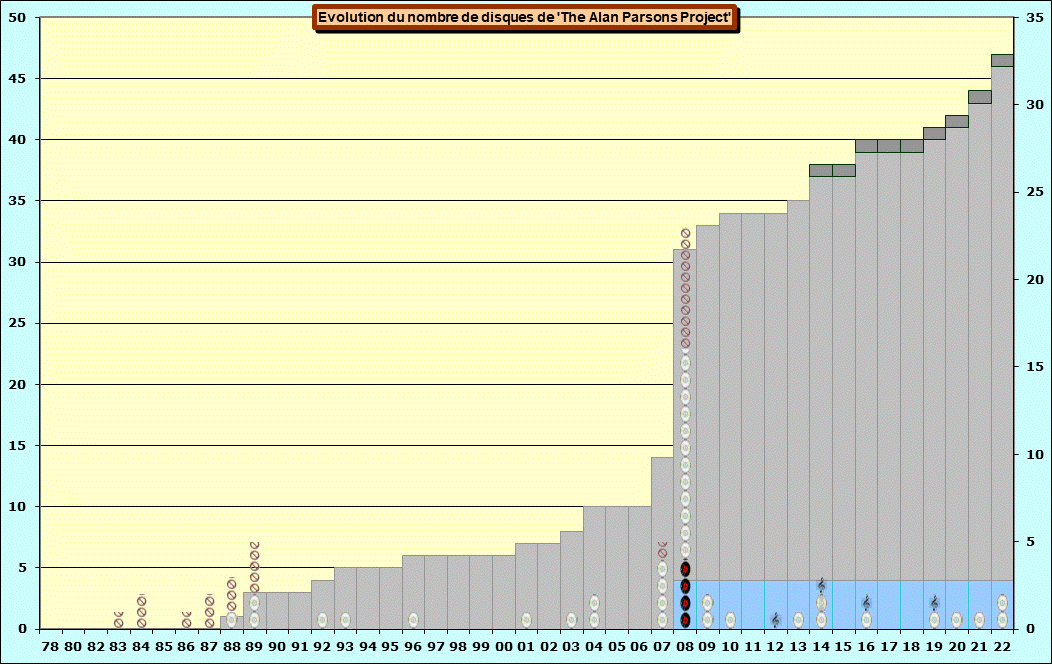
Task: Click x-axis year label '88'
Action: pos(231,647)
